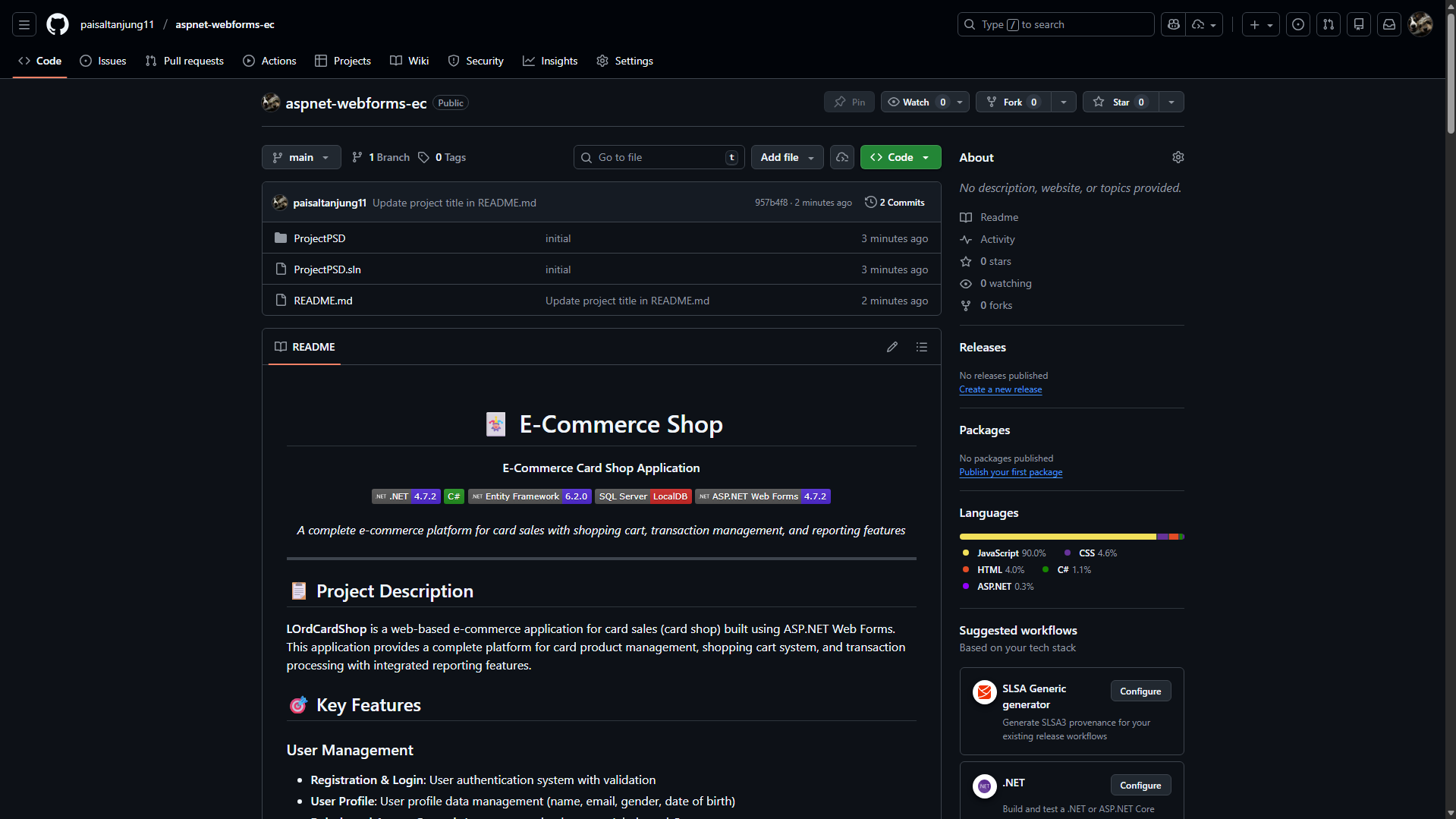Pin the repository to profile
1456x819 pixels.
point(849,102)
